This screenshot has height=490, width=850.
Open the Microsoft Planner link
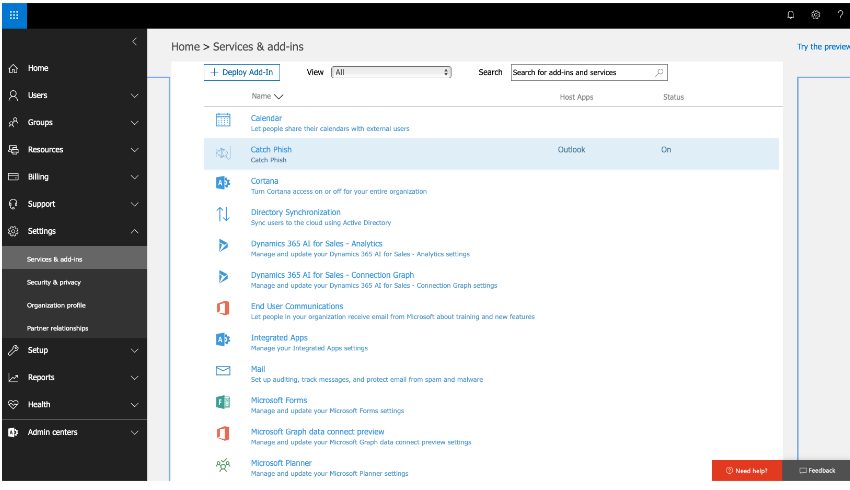point(281,463)
